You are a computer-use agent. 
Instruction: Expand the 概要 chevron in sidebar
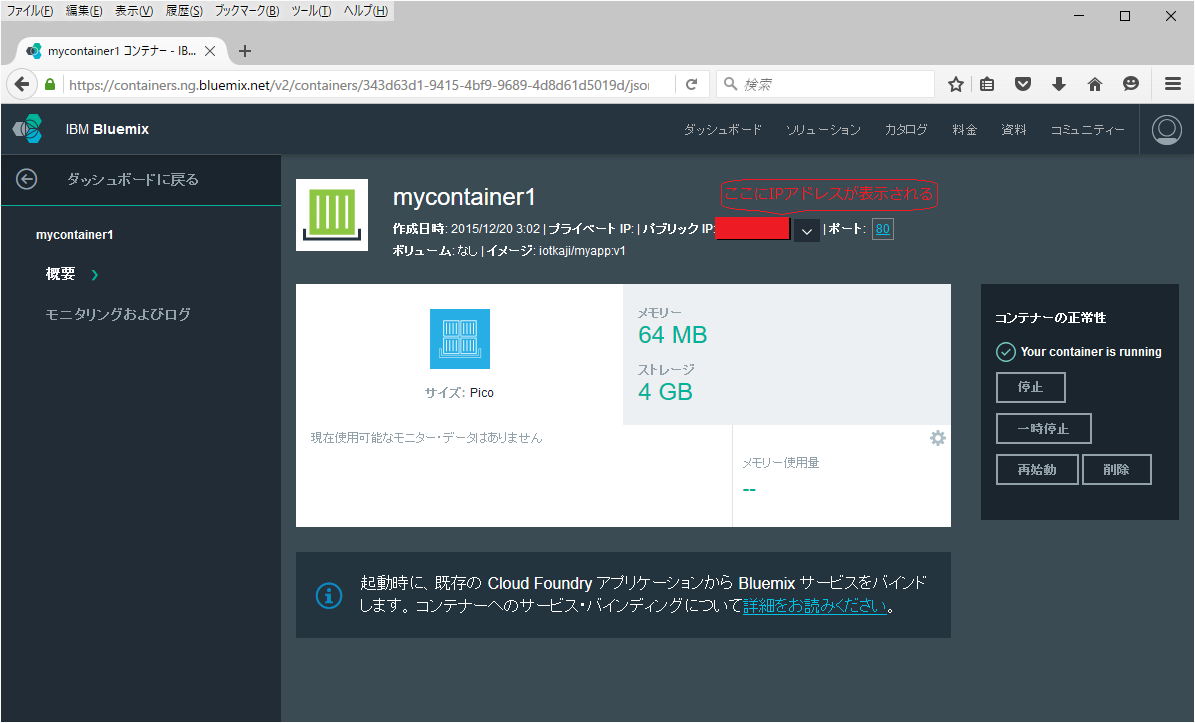click(x=95, y=275)
